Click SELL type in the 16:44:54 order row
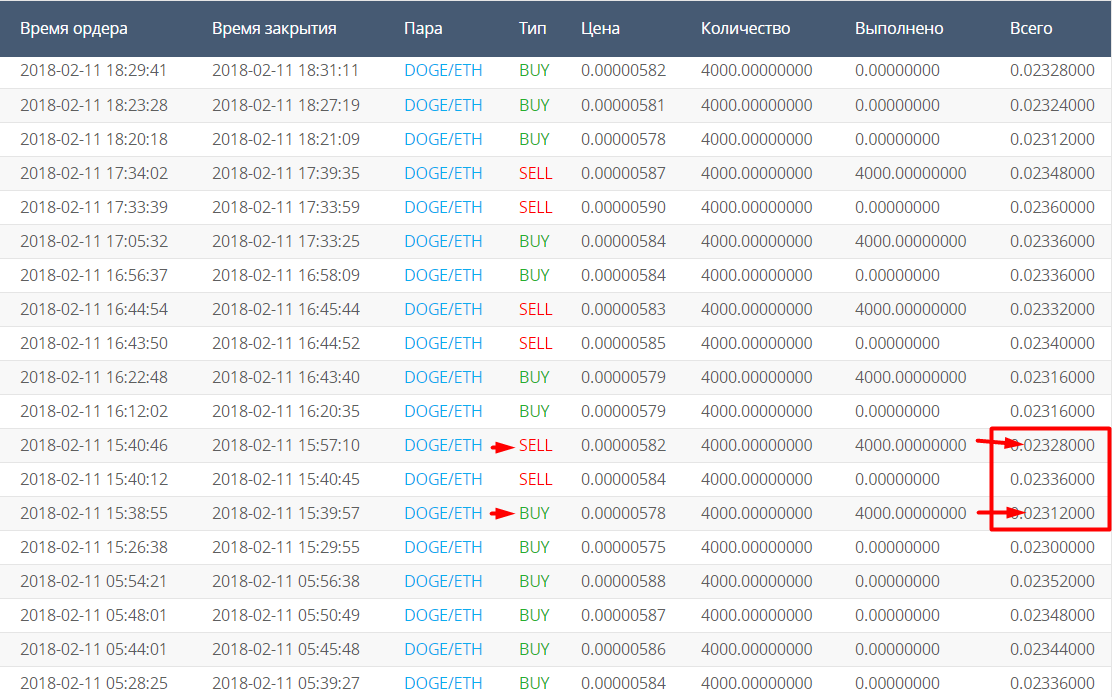 535,309
